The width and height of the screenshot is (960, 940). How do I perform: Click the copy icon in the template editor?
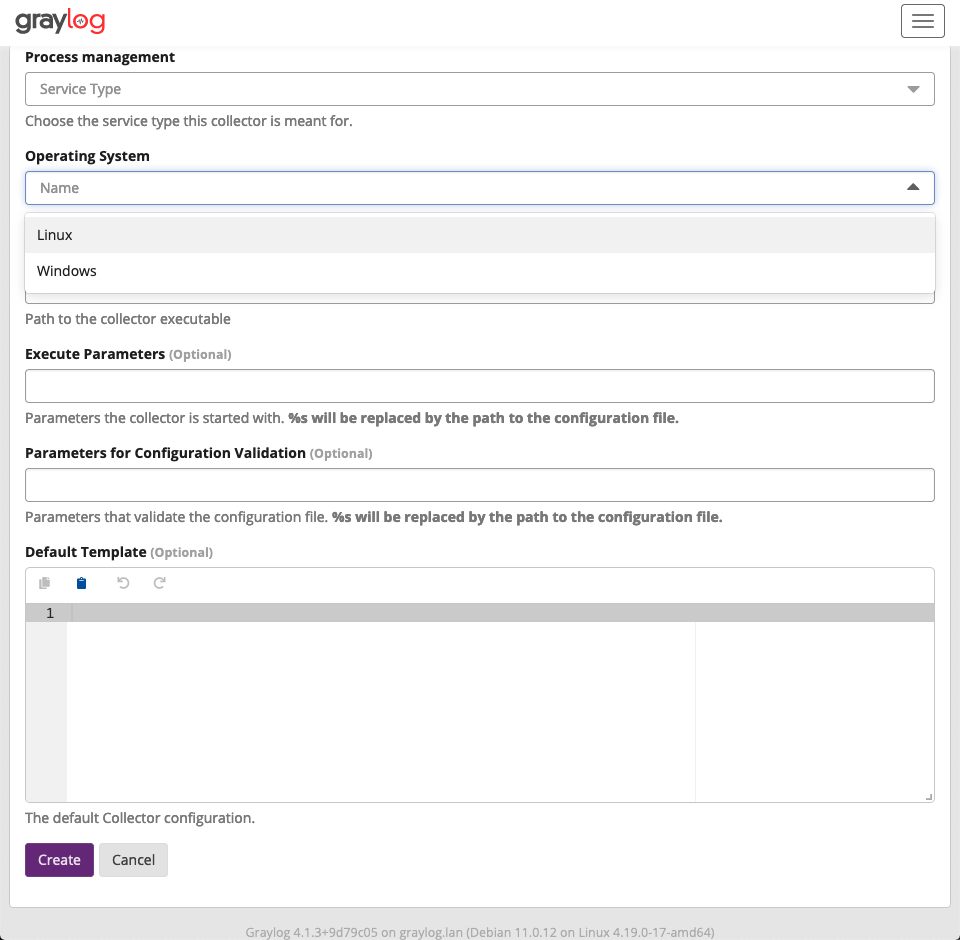[x=43, y=583]
